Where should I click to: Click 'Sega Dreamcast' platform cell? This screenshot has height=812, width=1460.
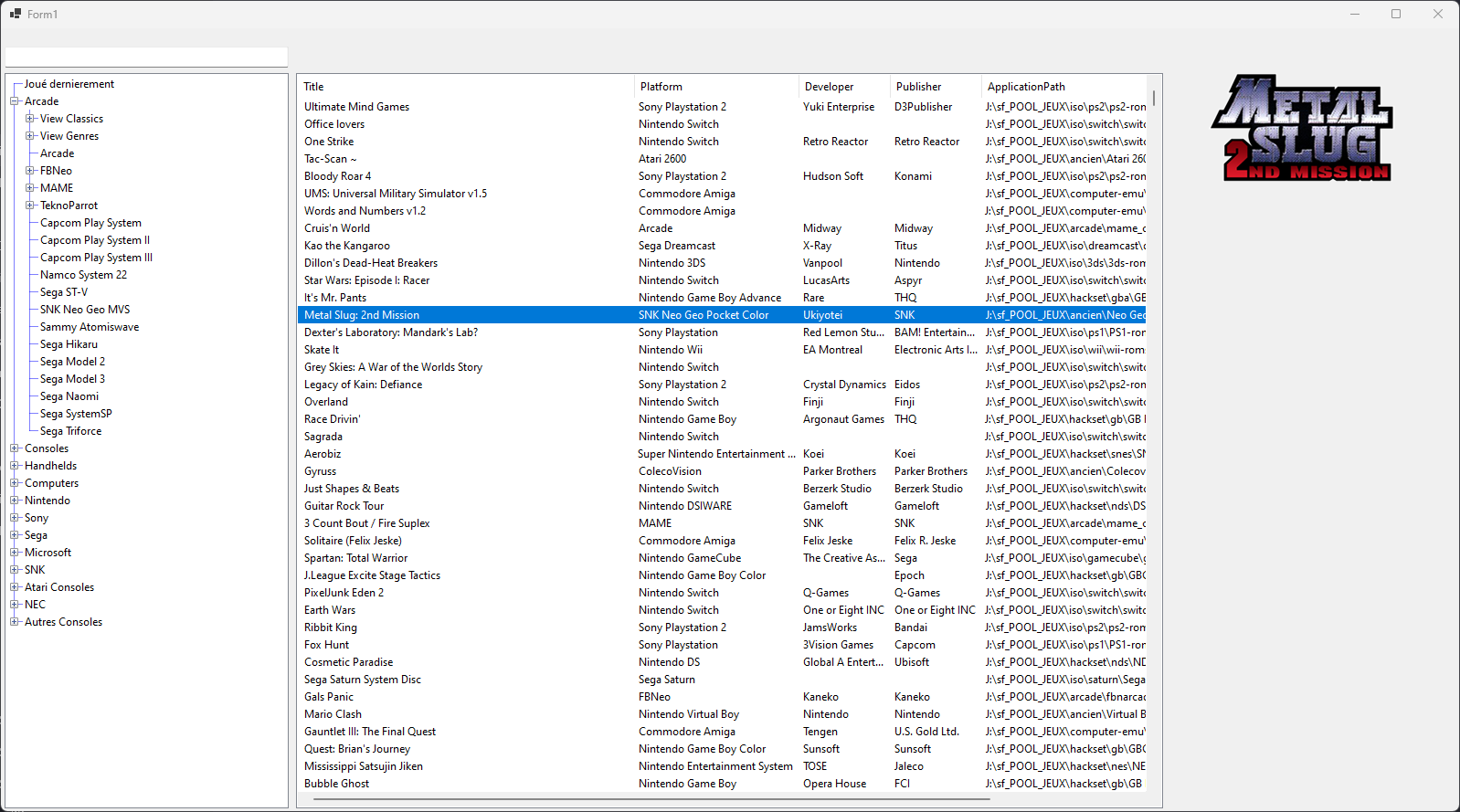point(677,246)
